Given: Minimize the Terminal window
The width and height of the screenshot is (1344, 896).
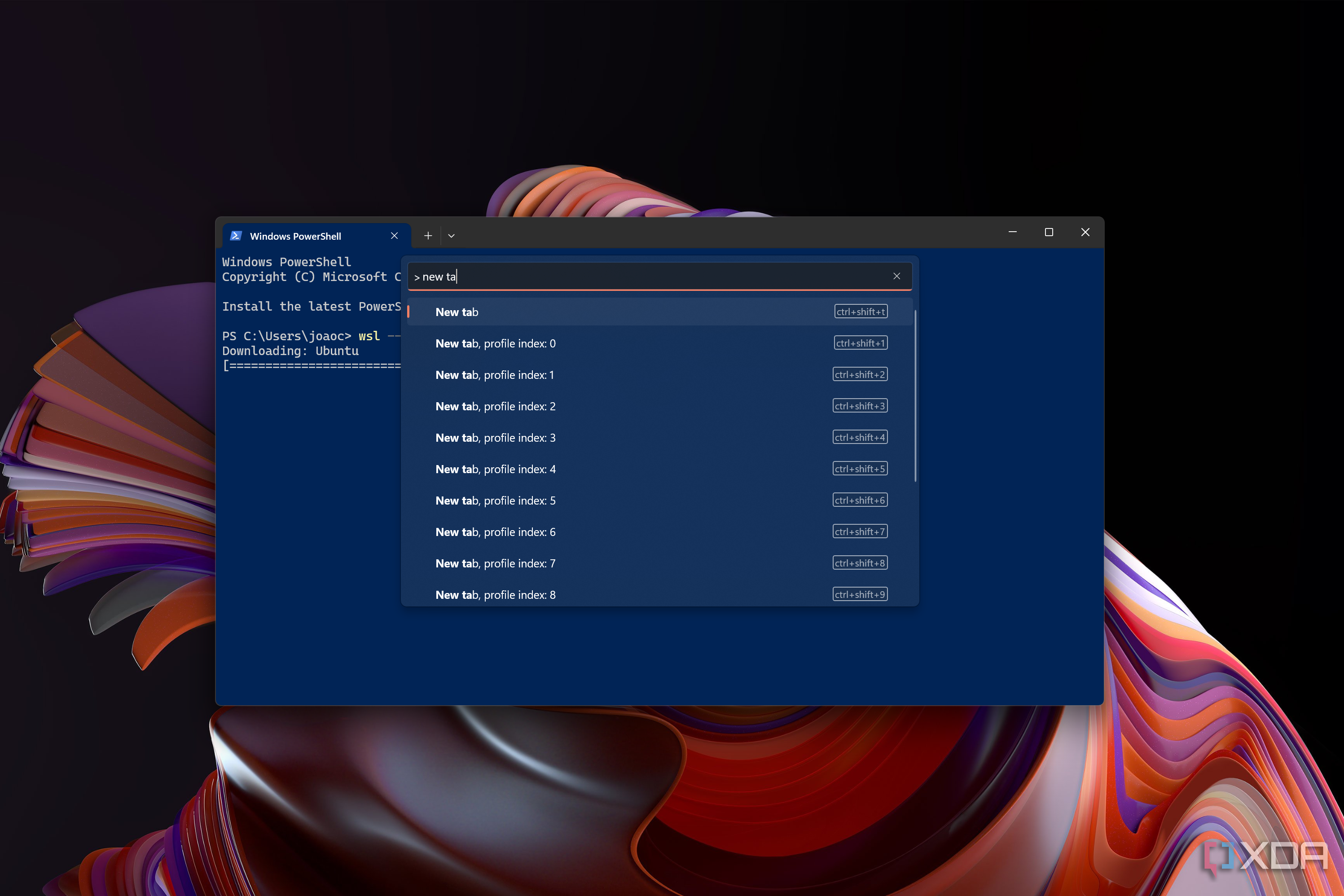Looking at the screenshot, I should [1013, 232].
